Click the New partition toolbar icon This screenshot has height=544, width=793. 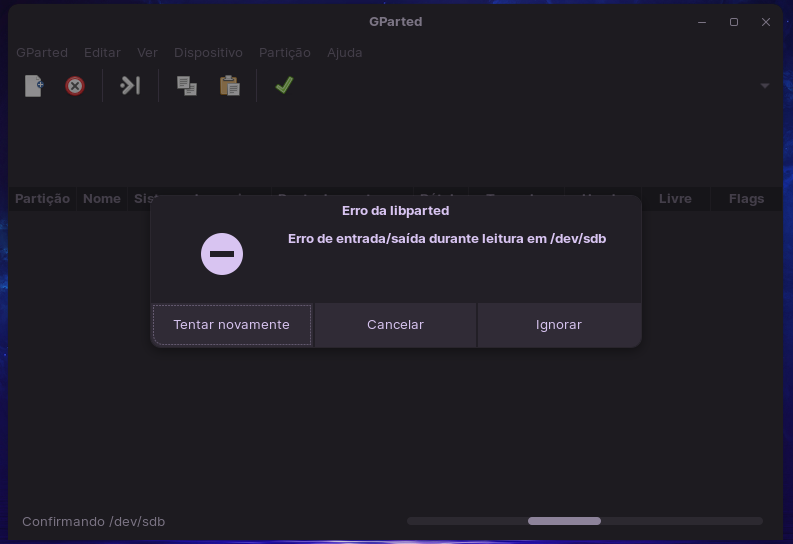pyautogui.click(x=34, y=85)
